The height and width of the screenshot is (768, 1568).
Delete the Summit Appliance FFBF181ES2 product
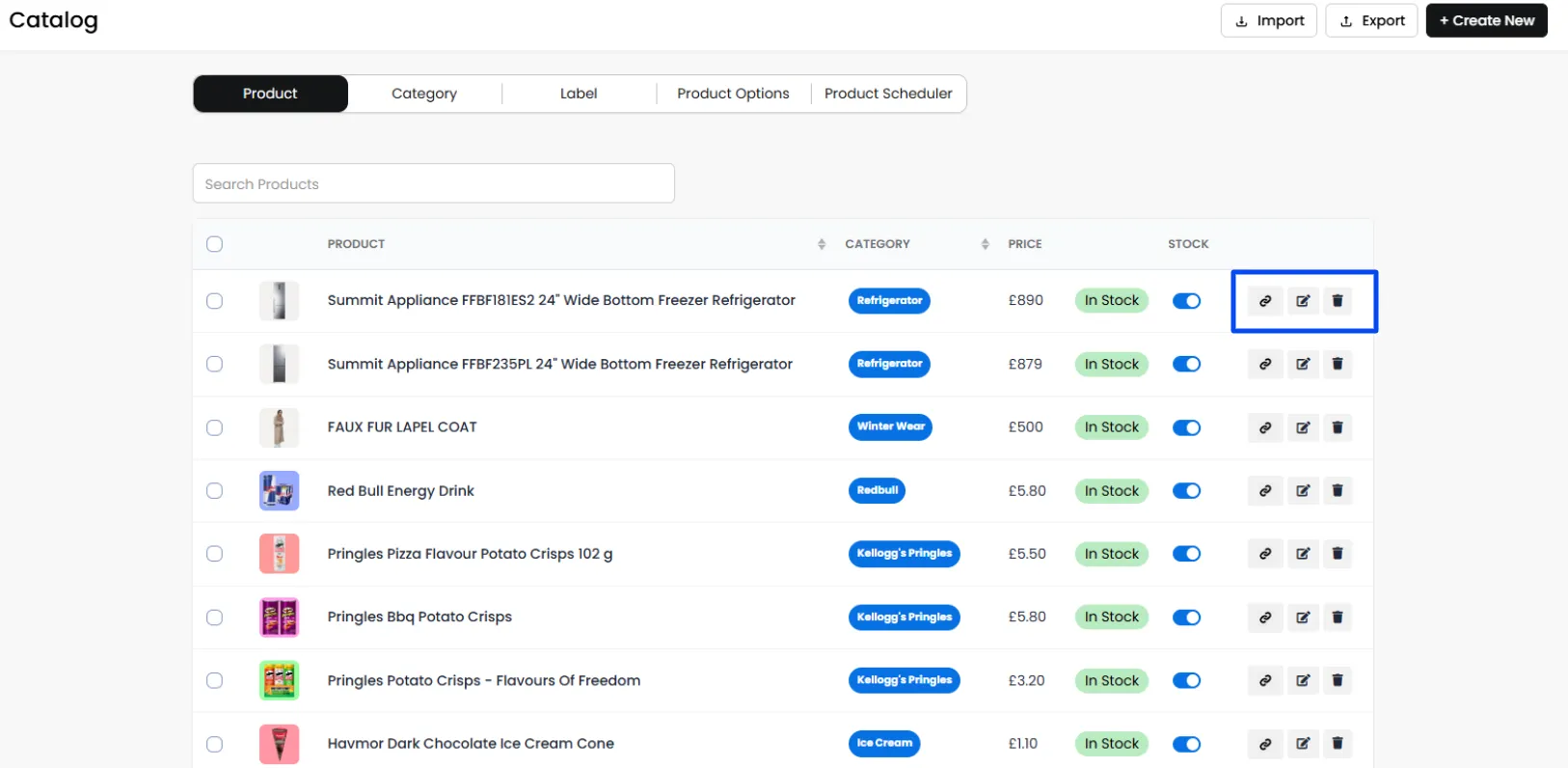pos(1338,301)
